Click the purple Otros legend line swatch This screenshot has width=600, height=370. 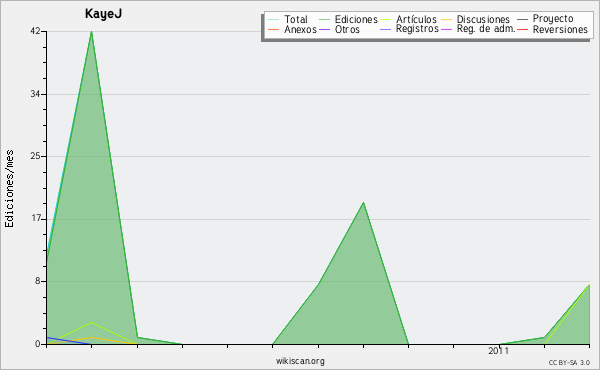324,29
